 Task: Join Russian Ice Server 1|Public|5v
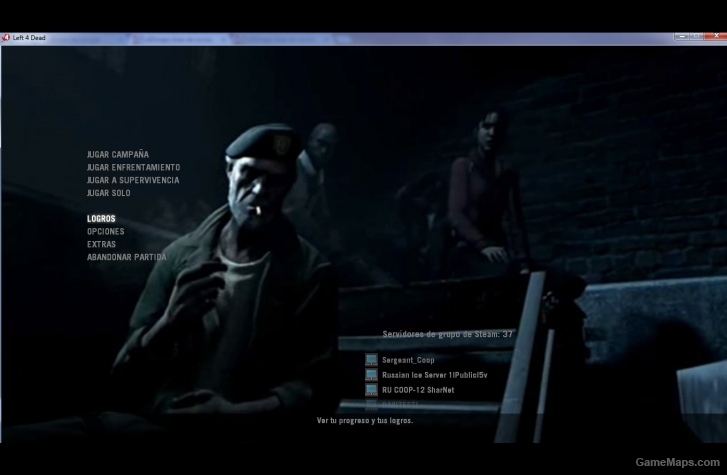tap(434, 375)
